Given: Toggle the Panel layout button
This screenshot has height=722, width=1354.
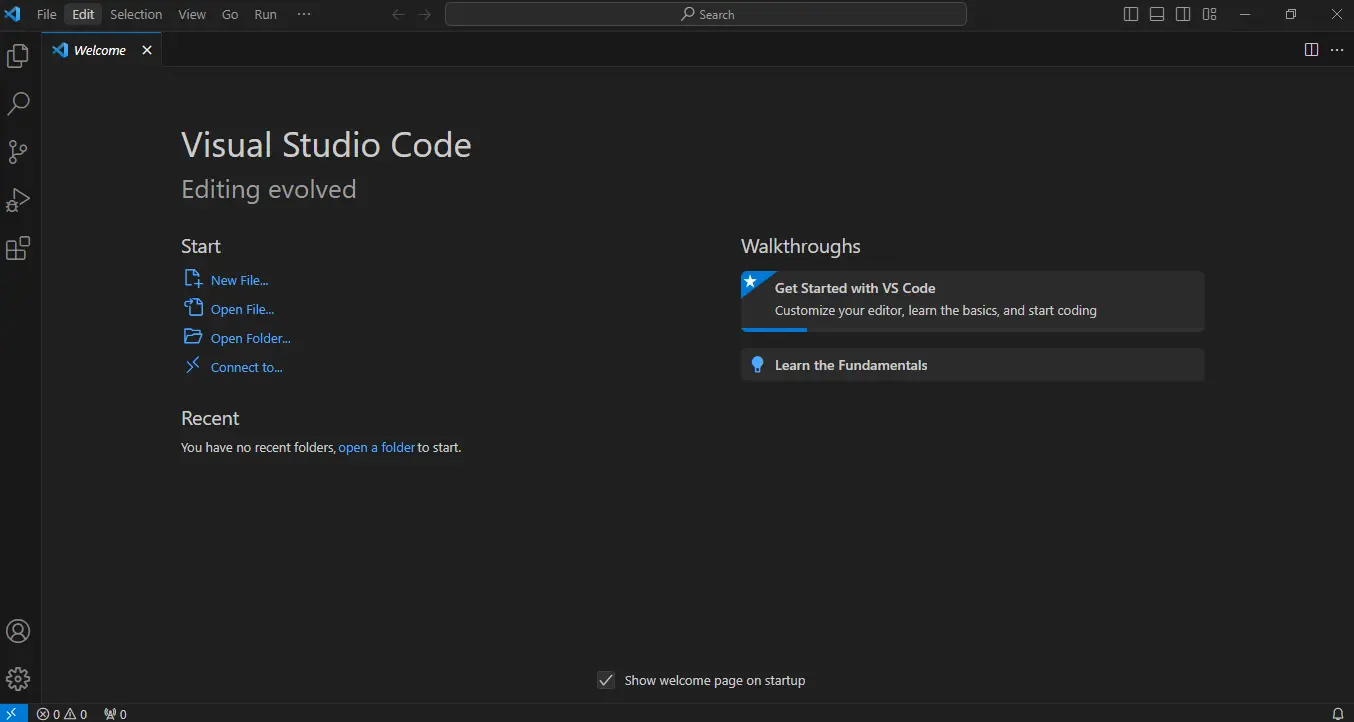Looking at the screenshot, I should tap(1157, 14).
